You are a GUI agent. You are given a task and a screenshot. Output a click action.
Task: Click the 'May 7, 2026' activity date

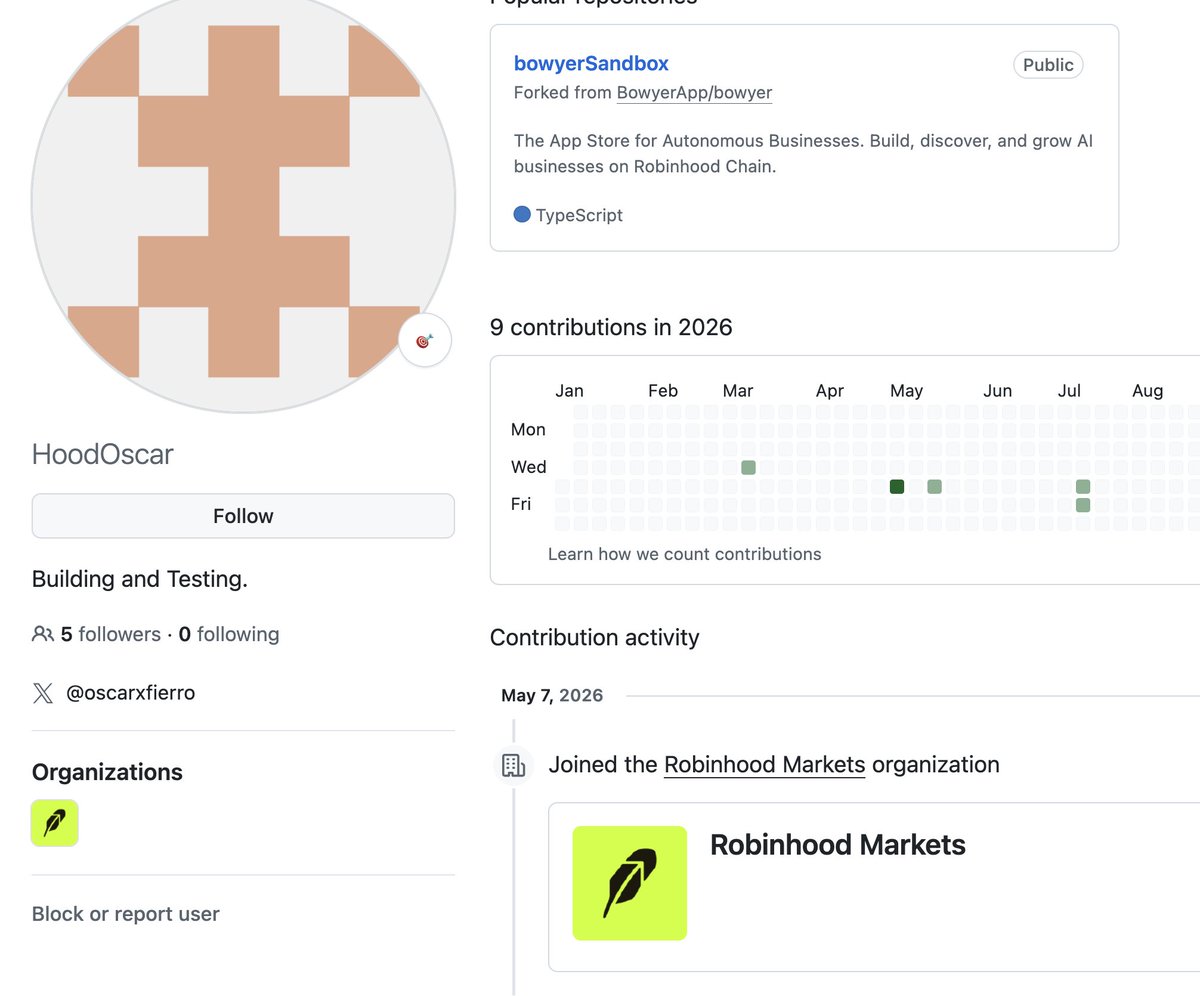point(552,695)
